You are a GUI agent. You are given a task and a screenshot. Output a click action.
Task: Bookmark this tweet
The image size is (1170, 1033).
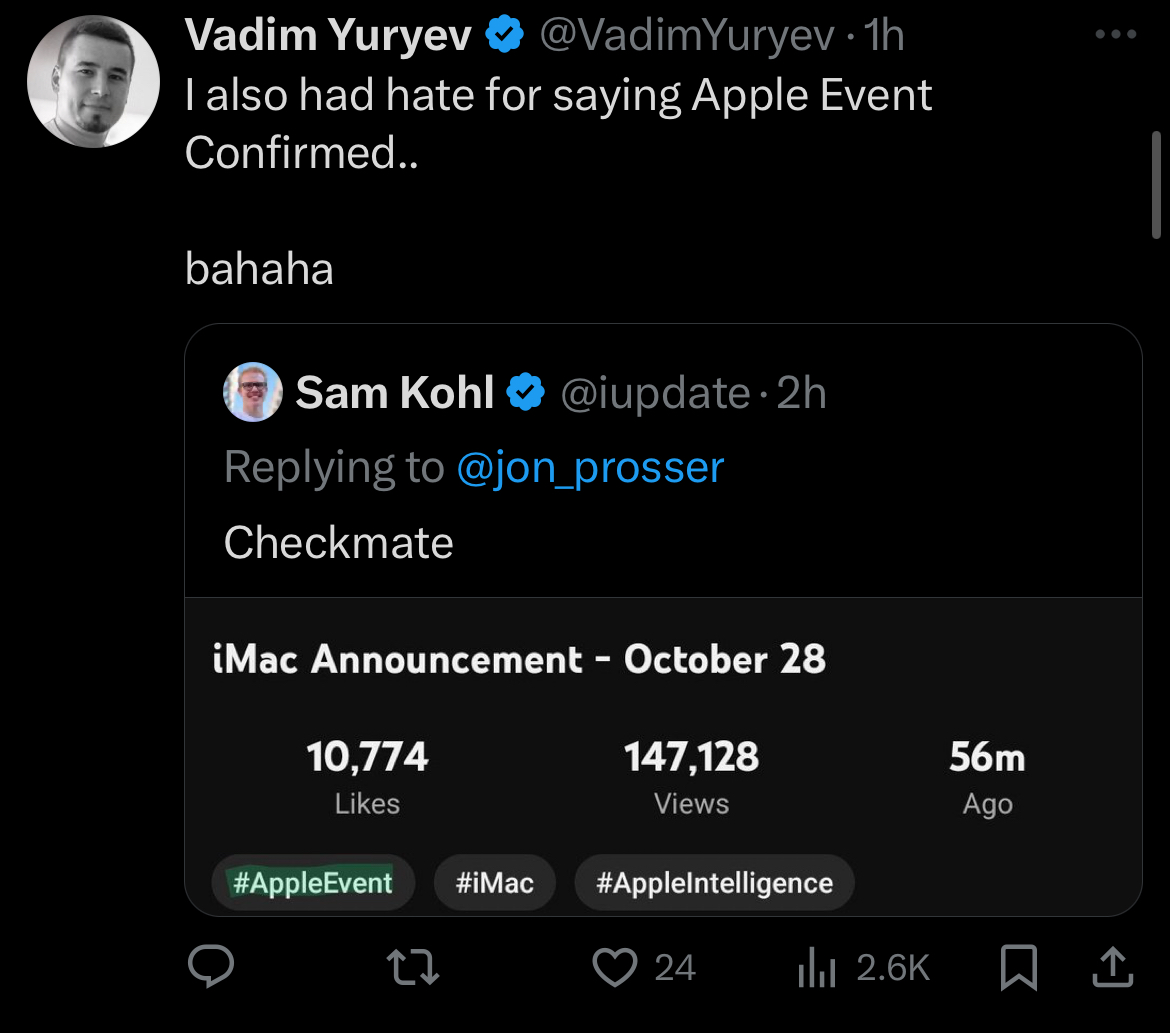[1018, 967]
